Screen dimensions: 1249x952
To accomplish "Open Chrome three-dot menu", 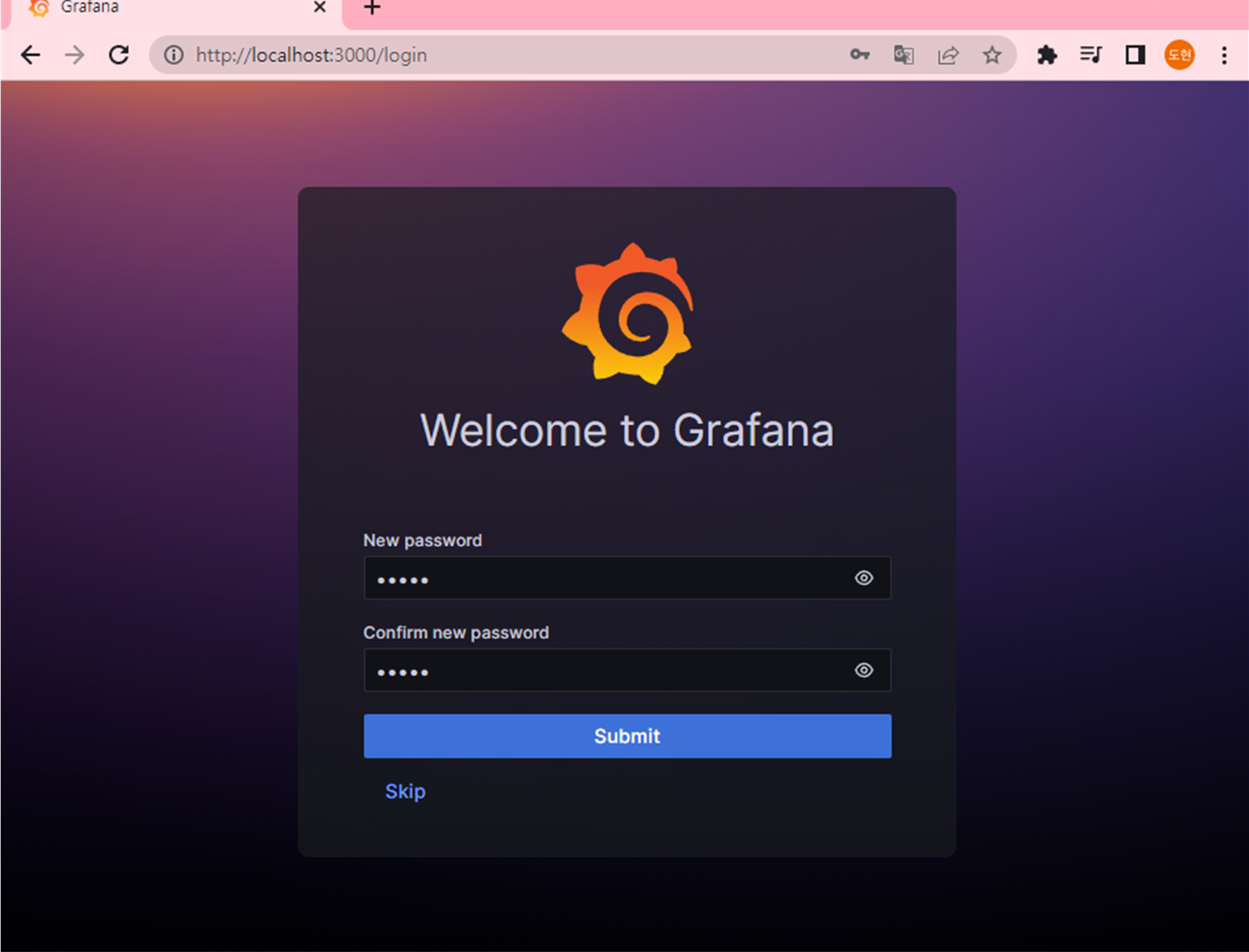I will pos(1224,55).
